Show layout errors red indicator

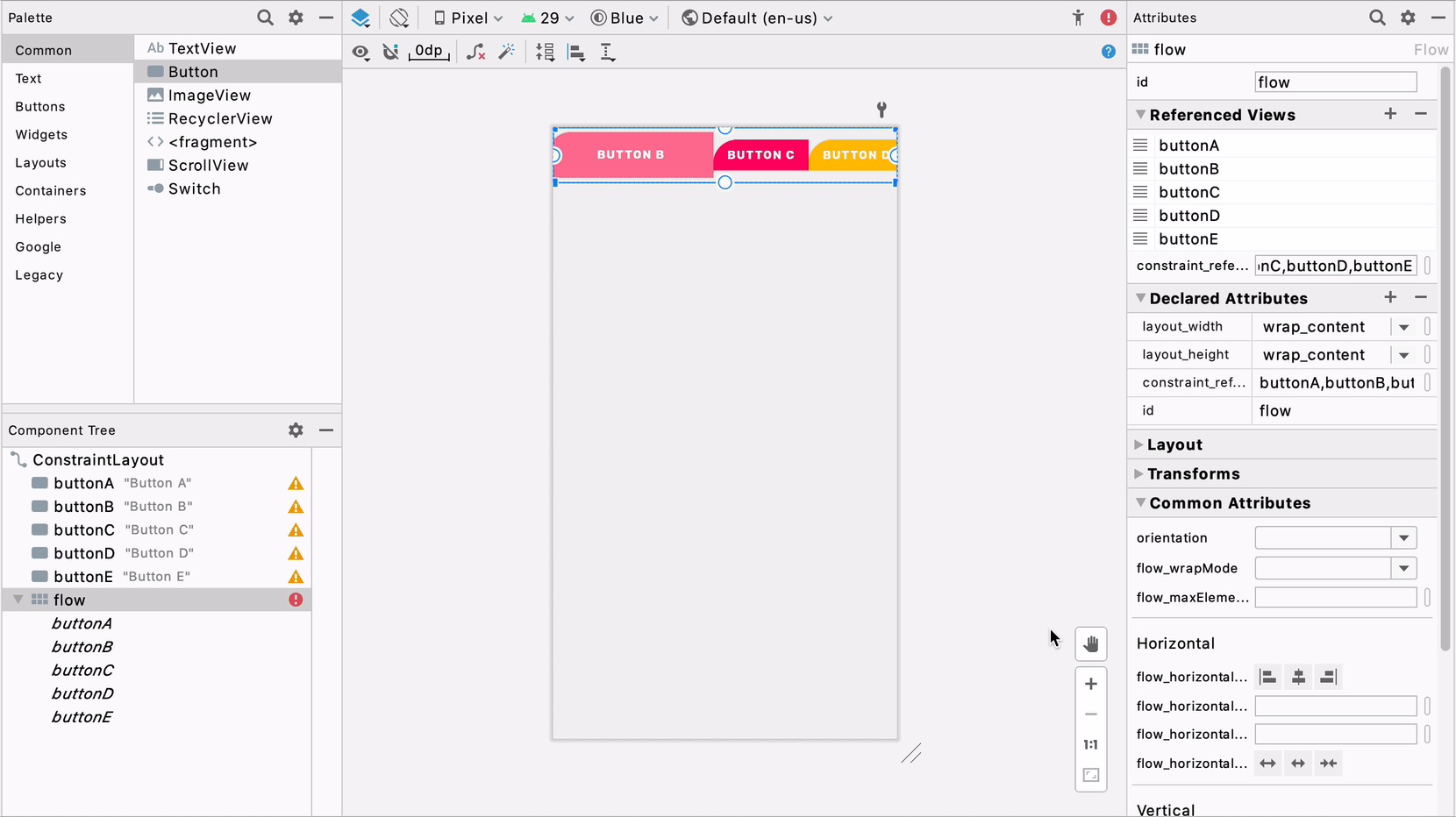[1109, 18]
